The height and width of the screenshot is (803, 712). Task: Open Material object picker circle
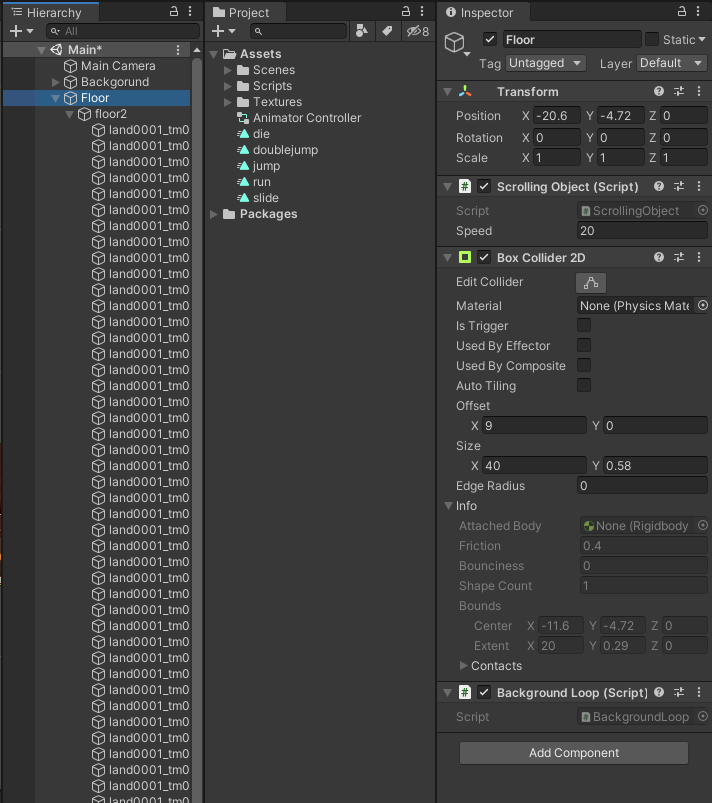(703, 305)
